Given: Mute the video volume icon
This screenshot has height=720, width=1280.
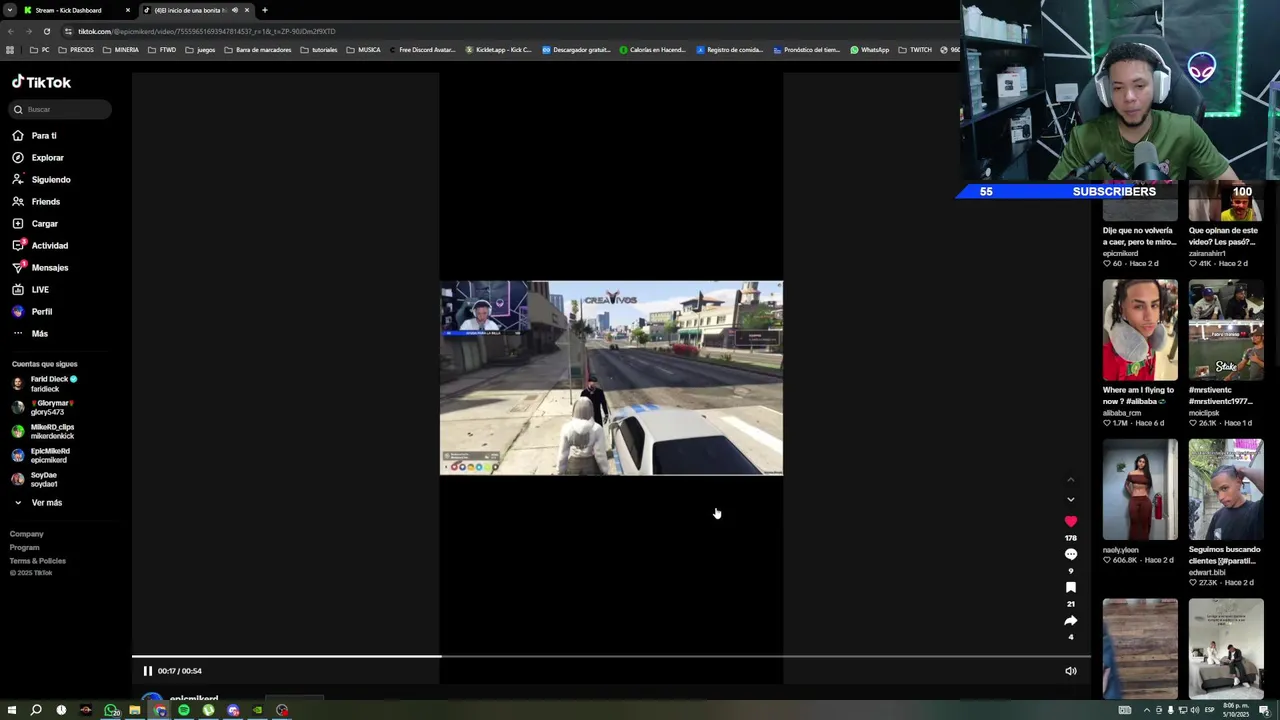Looking at the screenshot, I should [x=1070, y=671].
